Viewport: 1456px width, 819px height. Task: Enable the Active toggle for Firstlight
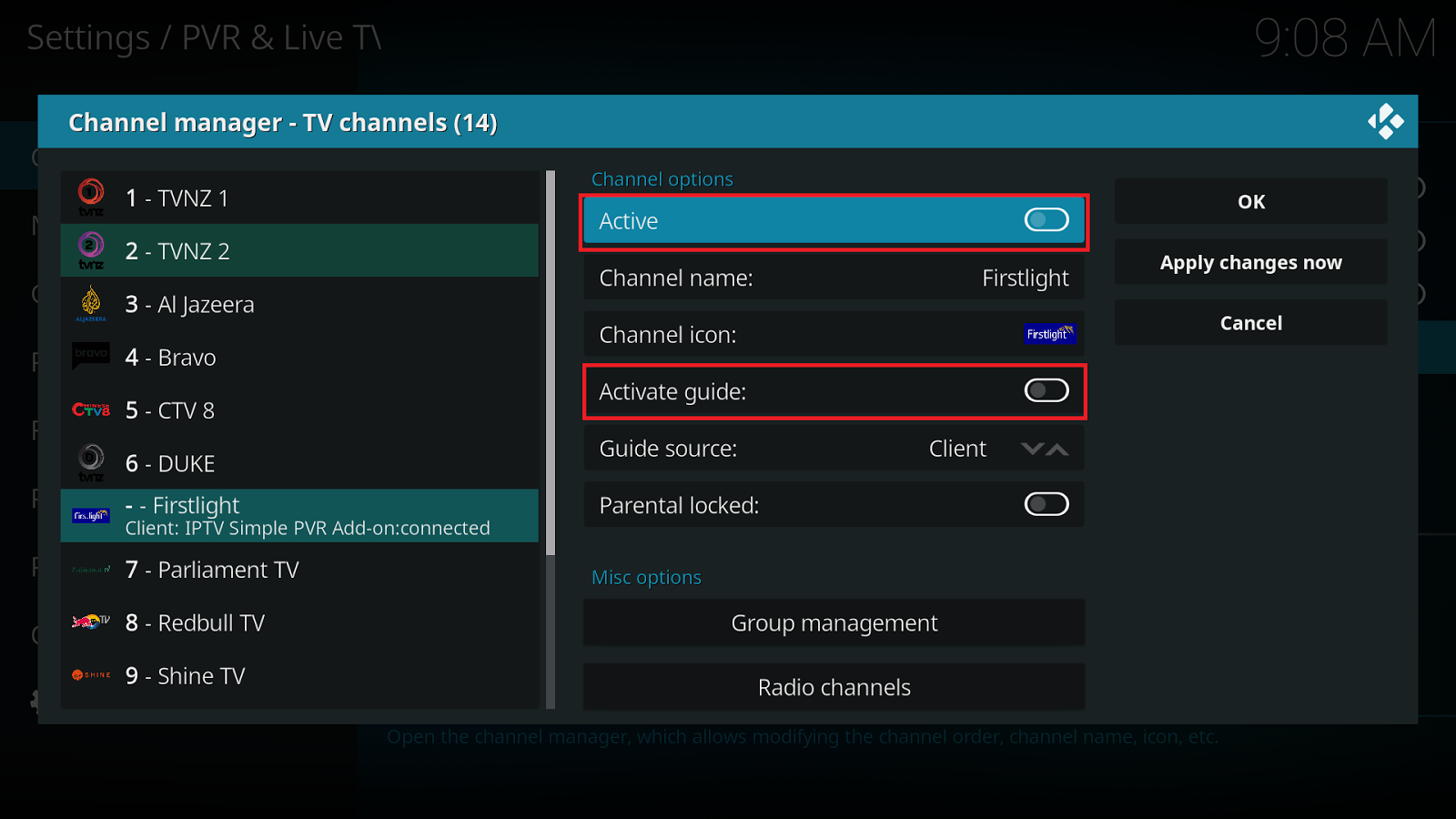point(1046,220)
